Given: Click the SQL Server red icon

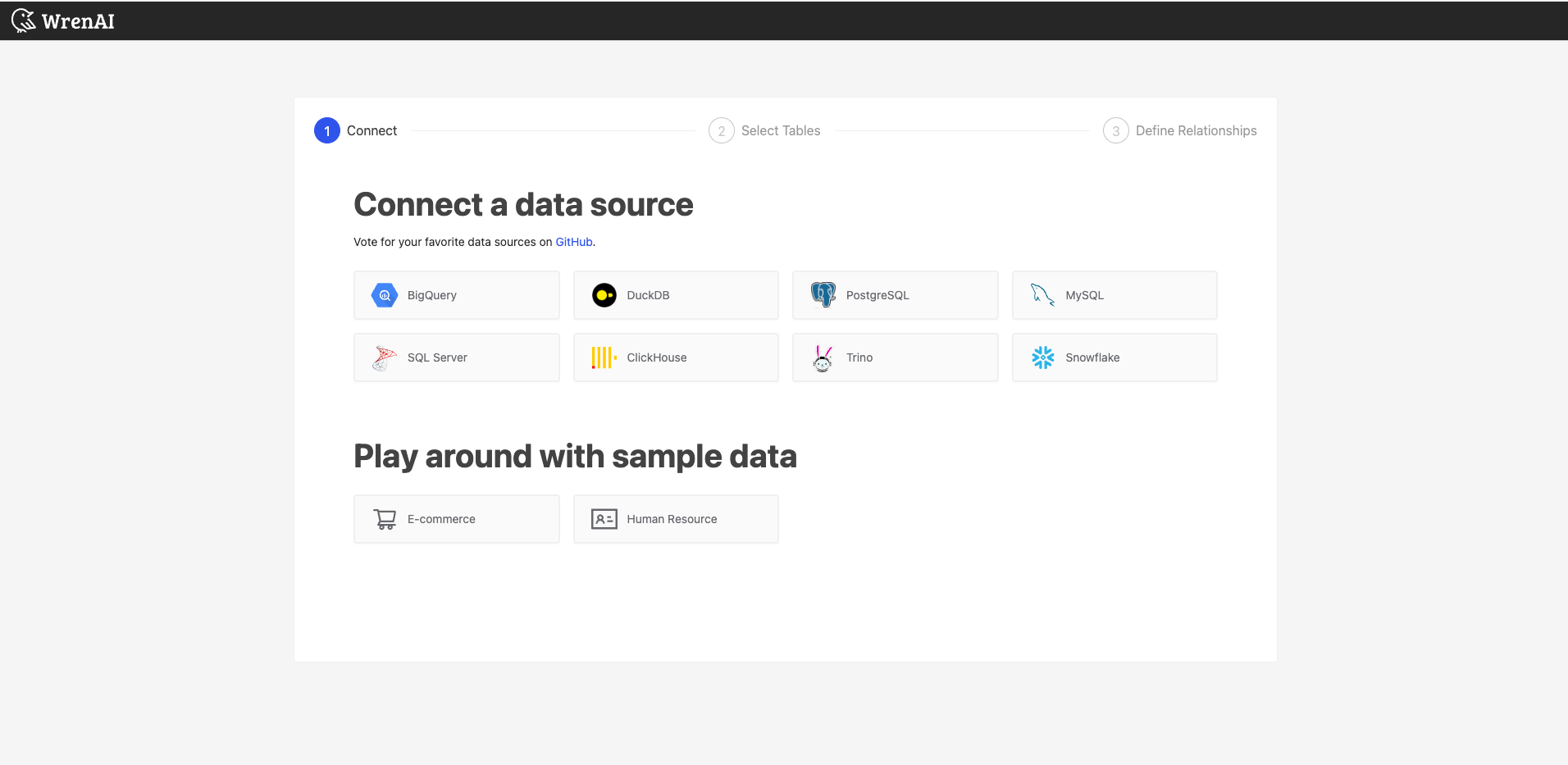Looking at the screenshot, I should (385, 357).
